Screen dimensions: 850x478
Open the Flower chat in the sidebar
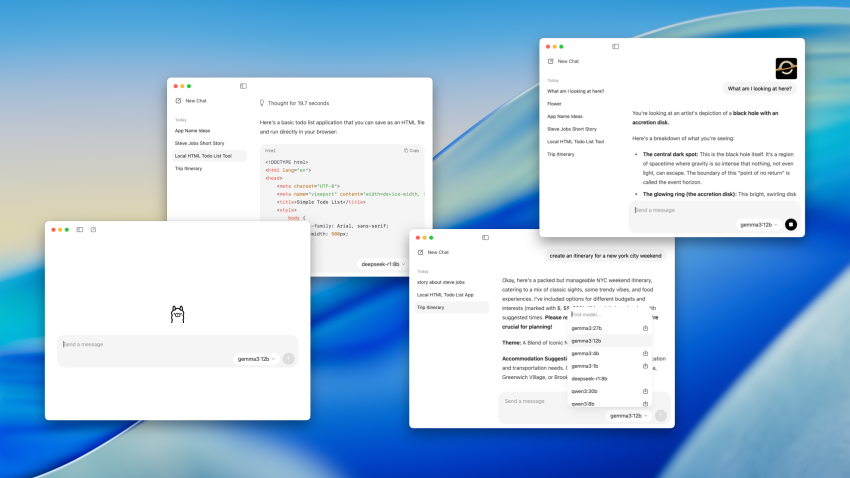555,103
